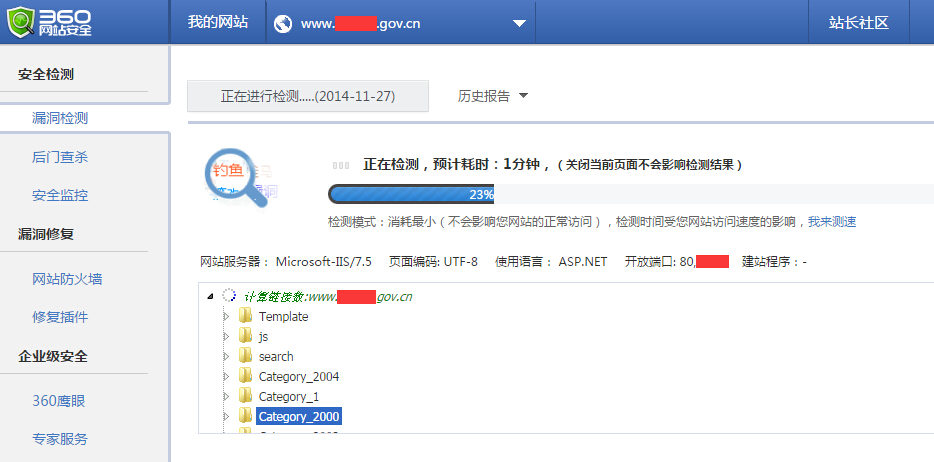Click the Category_2000 folder icon
Viewport: 934px width, 462px height.
point(245,416)
